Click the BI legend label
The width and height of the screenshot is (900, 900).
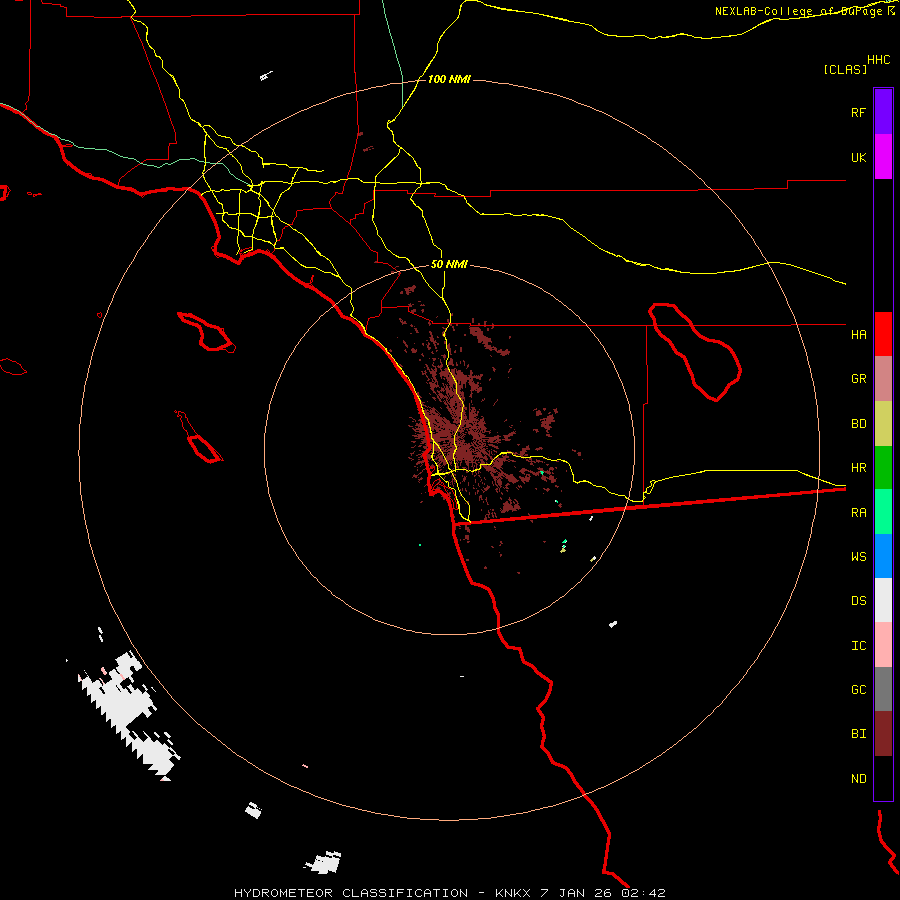click(x=858, y=734)
